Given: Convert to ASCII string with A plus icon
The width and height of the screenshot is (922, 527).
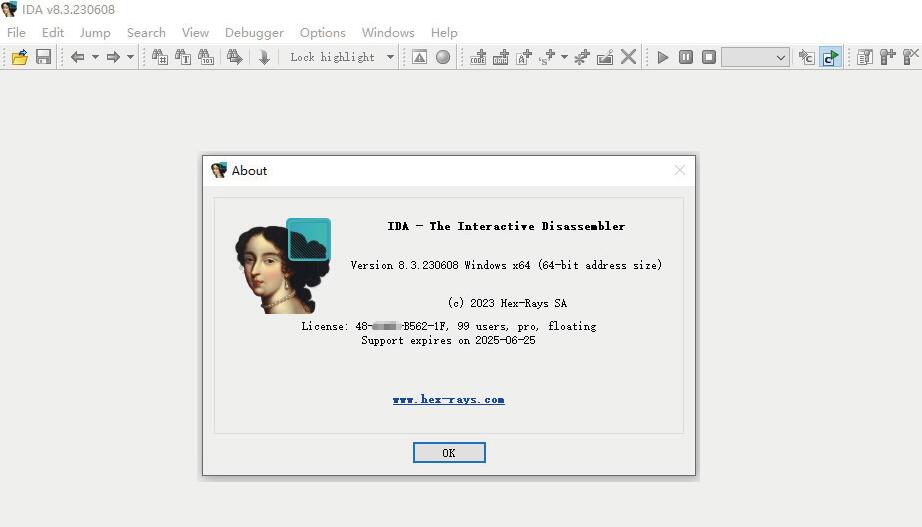Looking at the screenshot, I should 523,57.
